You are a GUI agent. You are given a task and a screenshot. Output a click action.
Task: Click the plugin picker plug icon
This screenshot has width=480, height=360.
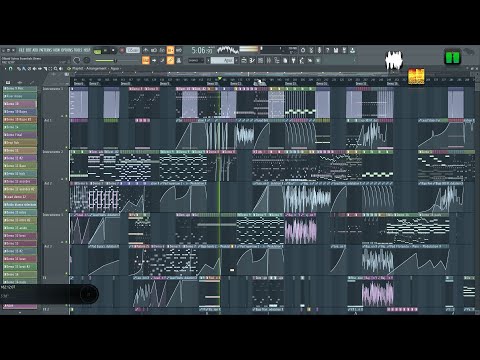[293, 60]
